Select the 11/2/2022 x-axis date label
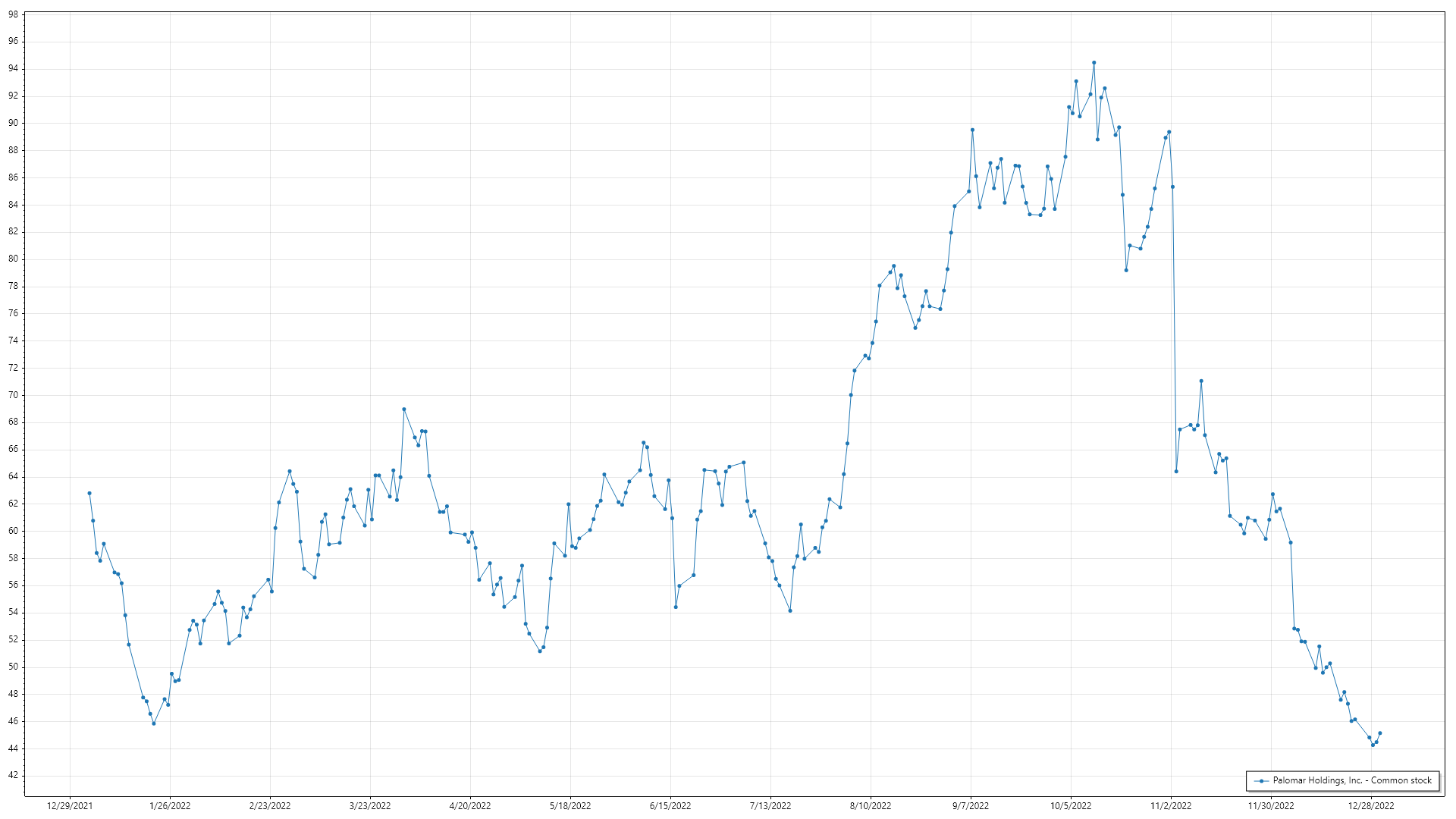The width and height of the screenshot is (1456, 819). 1171,806
